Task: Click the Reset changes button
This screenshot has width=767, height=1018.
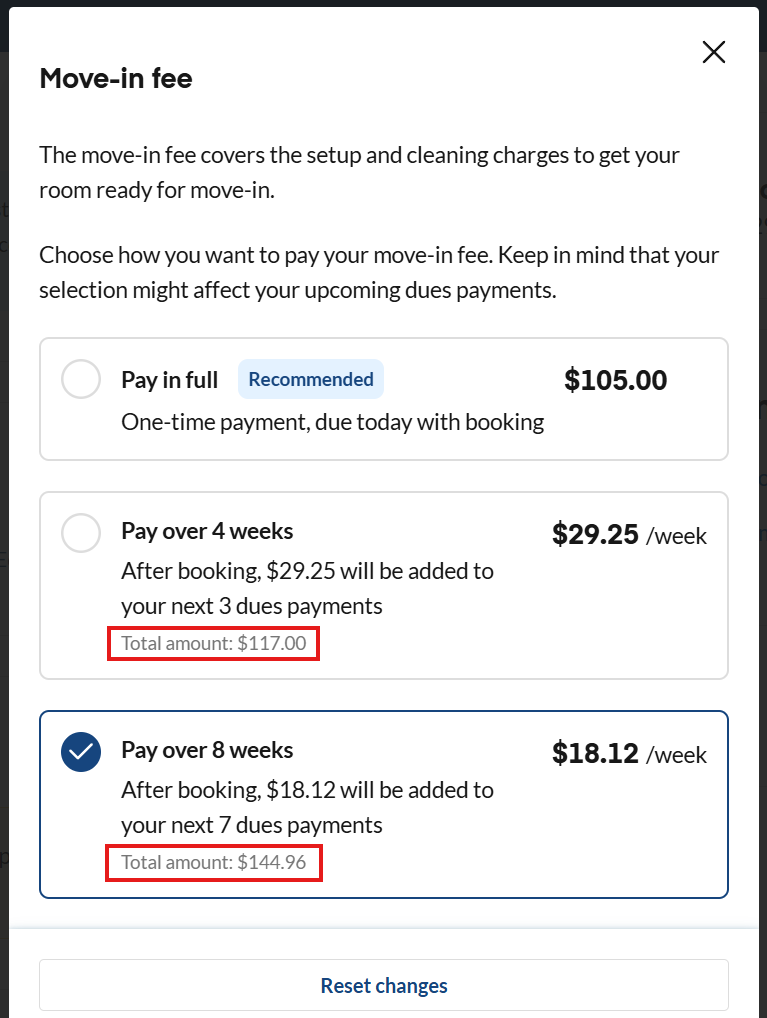Action: point(384,985)
